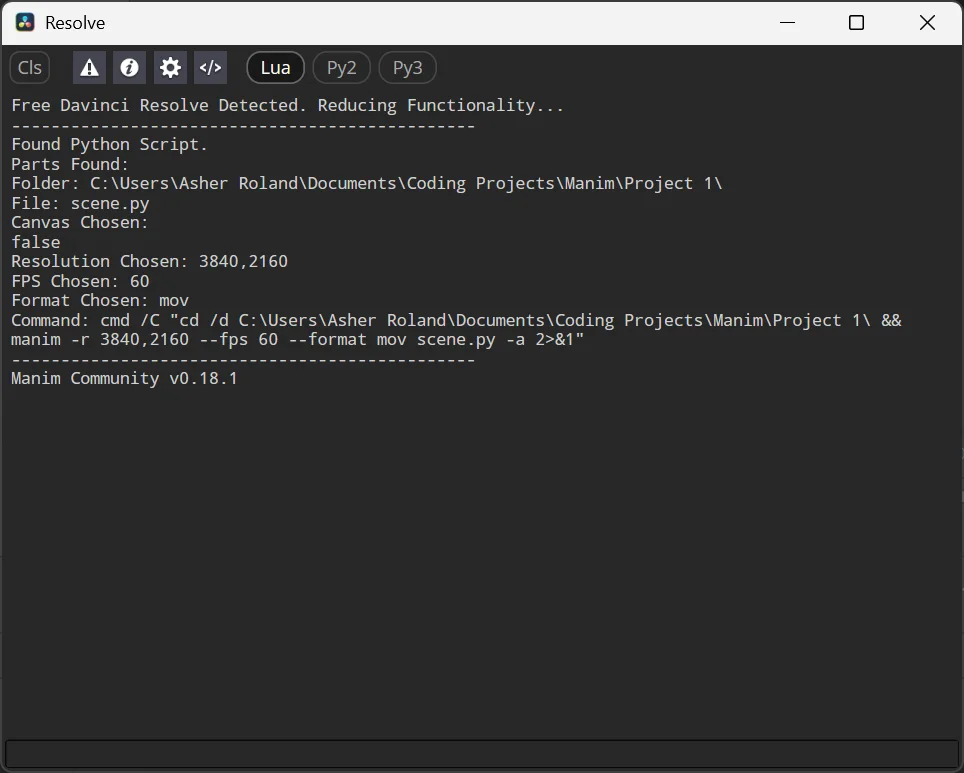Click the 'false' output line
The width and height of the screenshot is (964, 773).
[36, 242]
